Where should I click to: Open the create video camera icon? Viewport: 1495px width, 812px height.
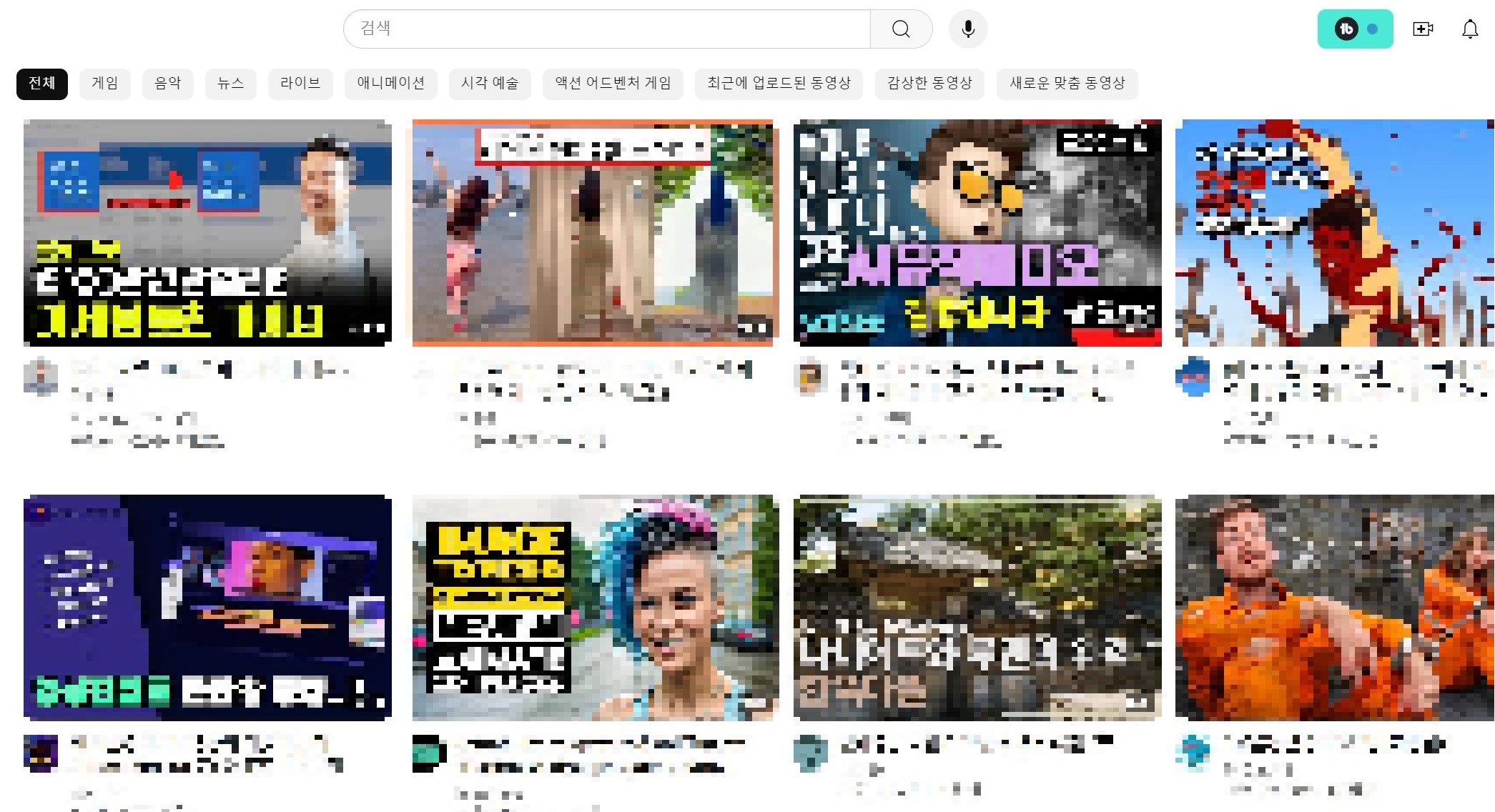[1422, 29]
